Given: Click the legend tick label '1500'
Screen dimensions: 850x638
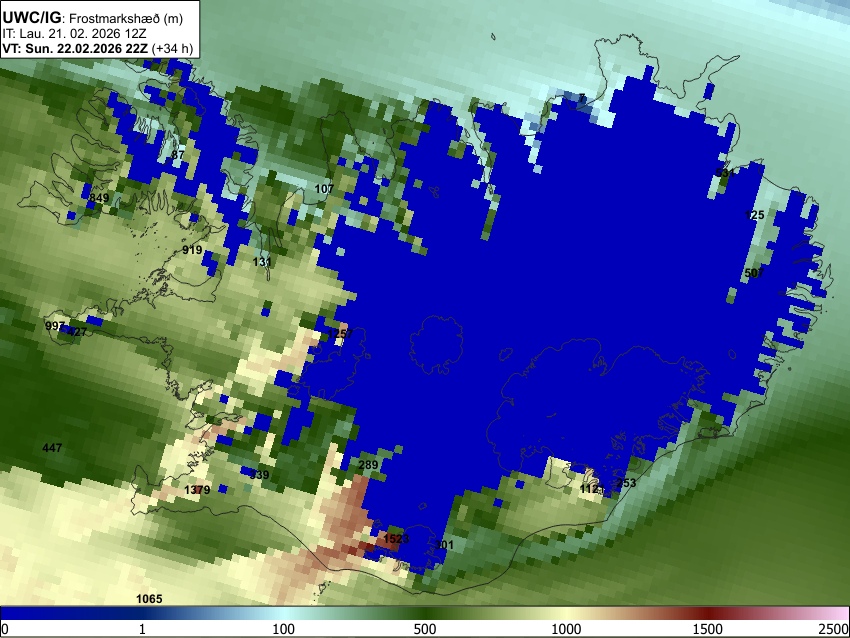Looking at the screenshot, I should pyautogui.click(x=708, y=629).
